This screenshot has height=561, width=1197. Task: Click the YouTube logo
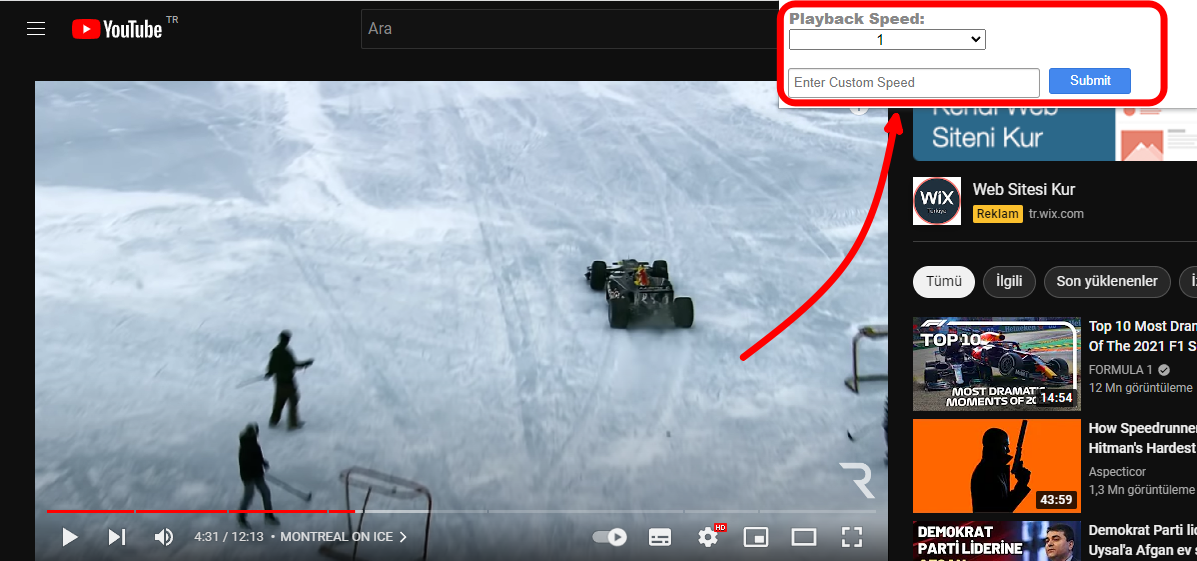click(117, 29)
